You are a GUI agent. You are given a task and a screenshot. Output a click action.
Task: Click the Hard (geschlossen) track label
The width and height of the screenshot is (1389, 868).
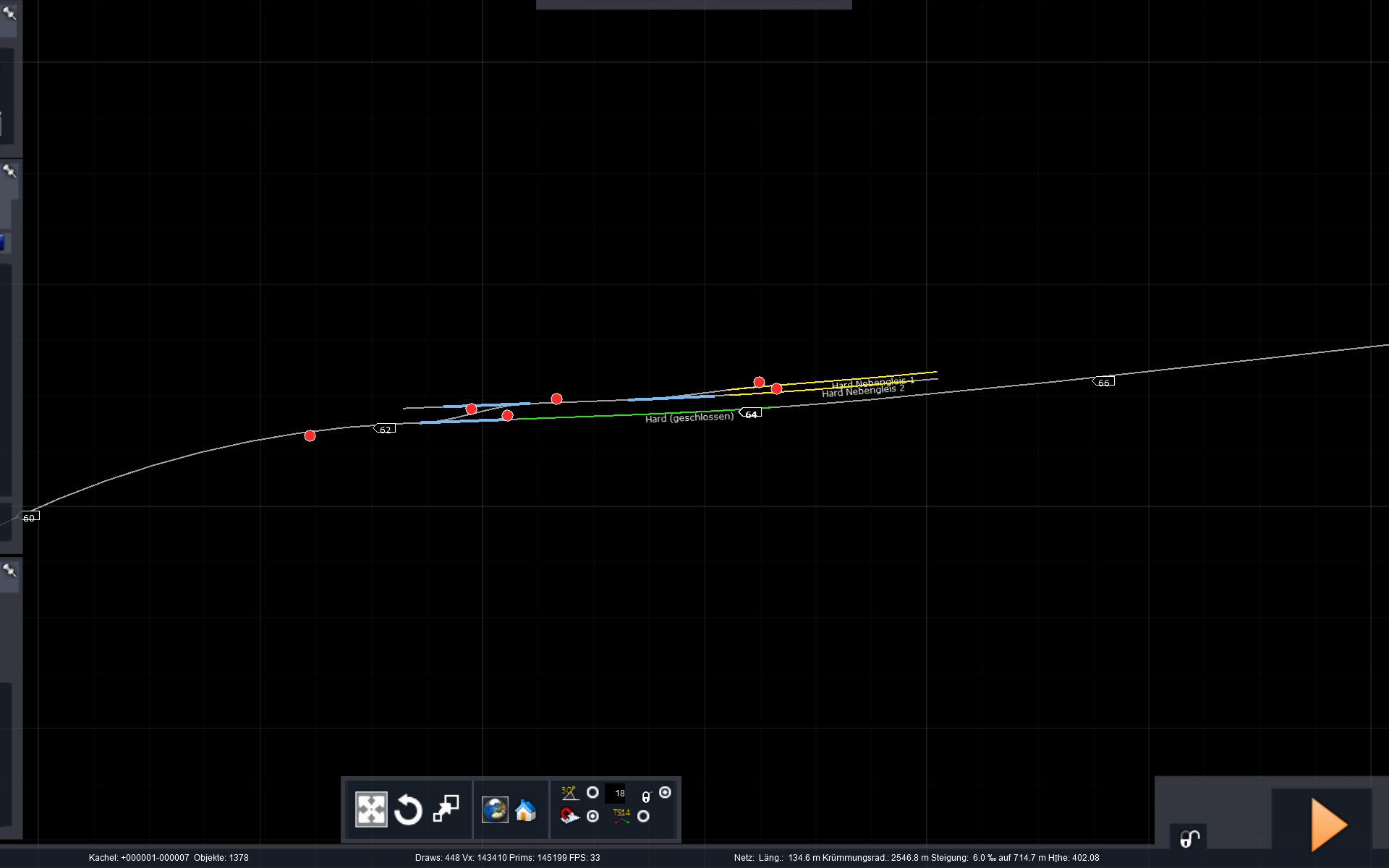[689, 418]
